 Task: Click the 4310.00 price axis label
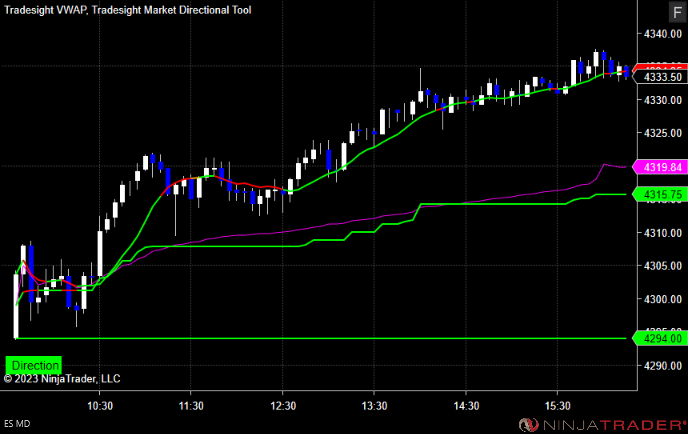click(663, 233)
